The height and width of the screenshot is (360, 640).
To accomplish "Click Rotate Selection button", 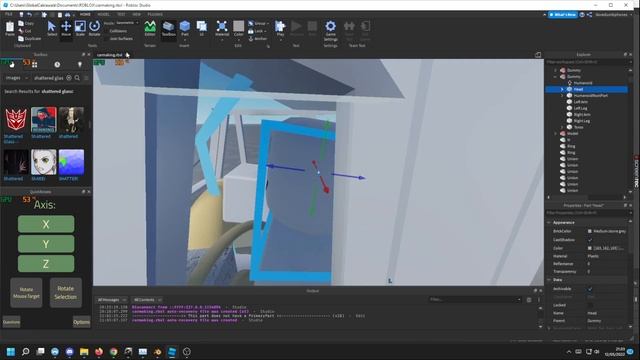I will pyautogui.click(x=65, y=293).
